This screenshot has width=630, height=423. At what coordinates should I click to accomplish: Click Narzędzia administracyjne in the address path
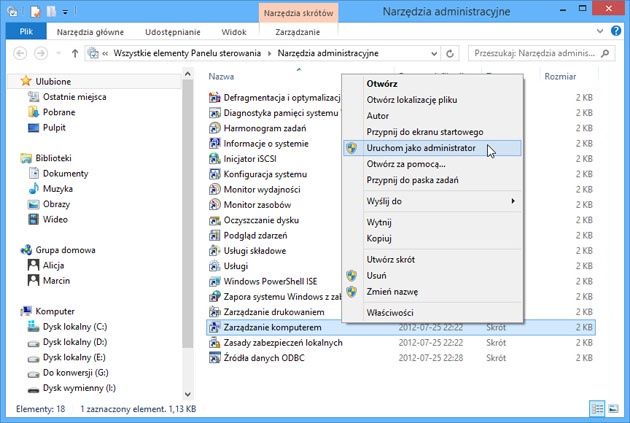click(328, 53)
